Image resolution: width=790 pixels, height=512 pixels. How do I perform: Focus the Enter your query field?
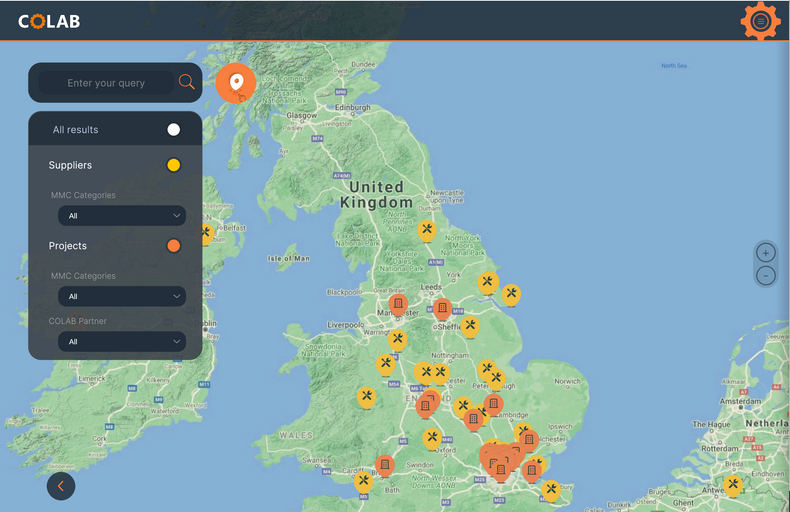(x=106, y=83)
